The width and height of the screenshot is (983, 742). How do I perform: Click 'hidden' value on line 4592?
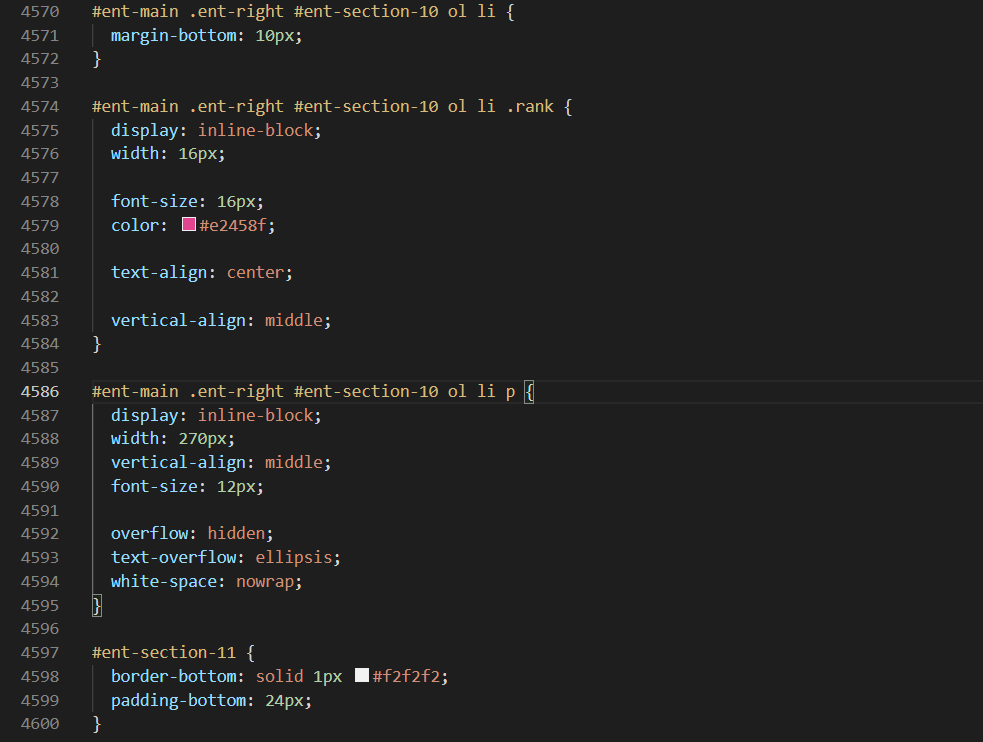tap(236, 533)
